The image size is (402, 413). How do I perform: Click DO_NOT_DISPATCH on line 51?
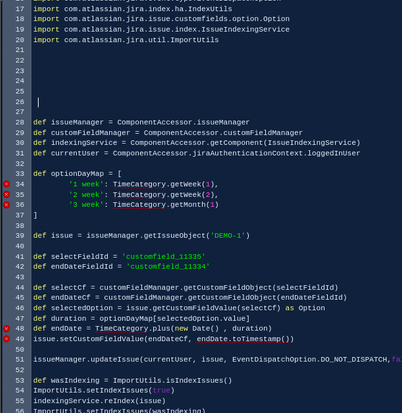tap(353, 360)
